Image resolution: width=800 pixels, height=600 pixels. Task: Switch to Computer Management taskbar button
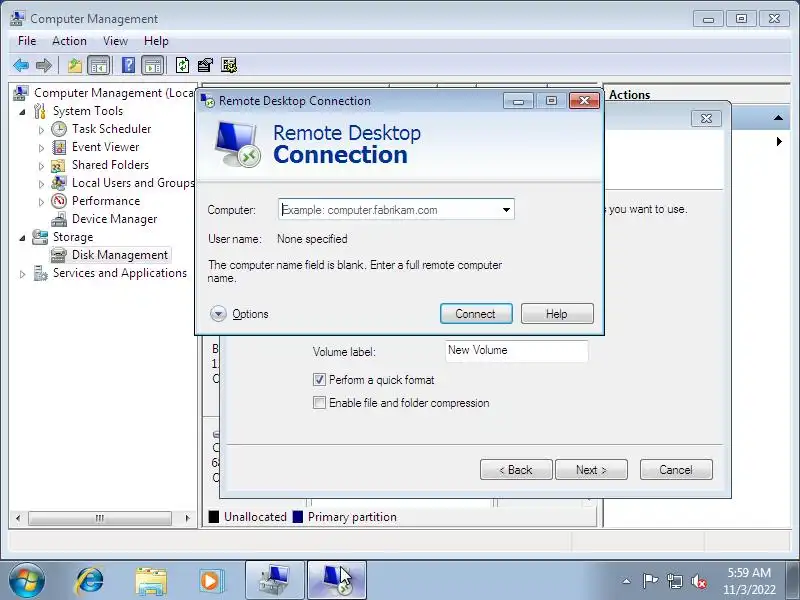point(275,580)
